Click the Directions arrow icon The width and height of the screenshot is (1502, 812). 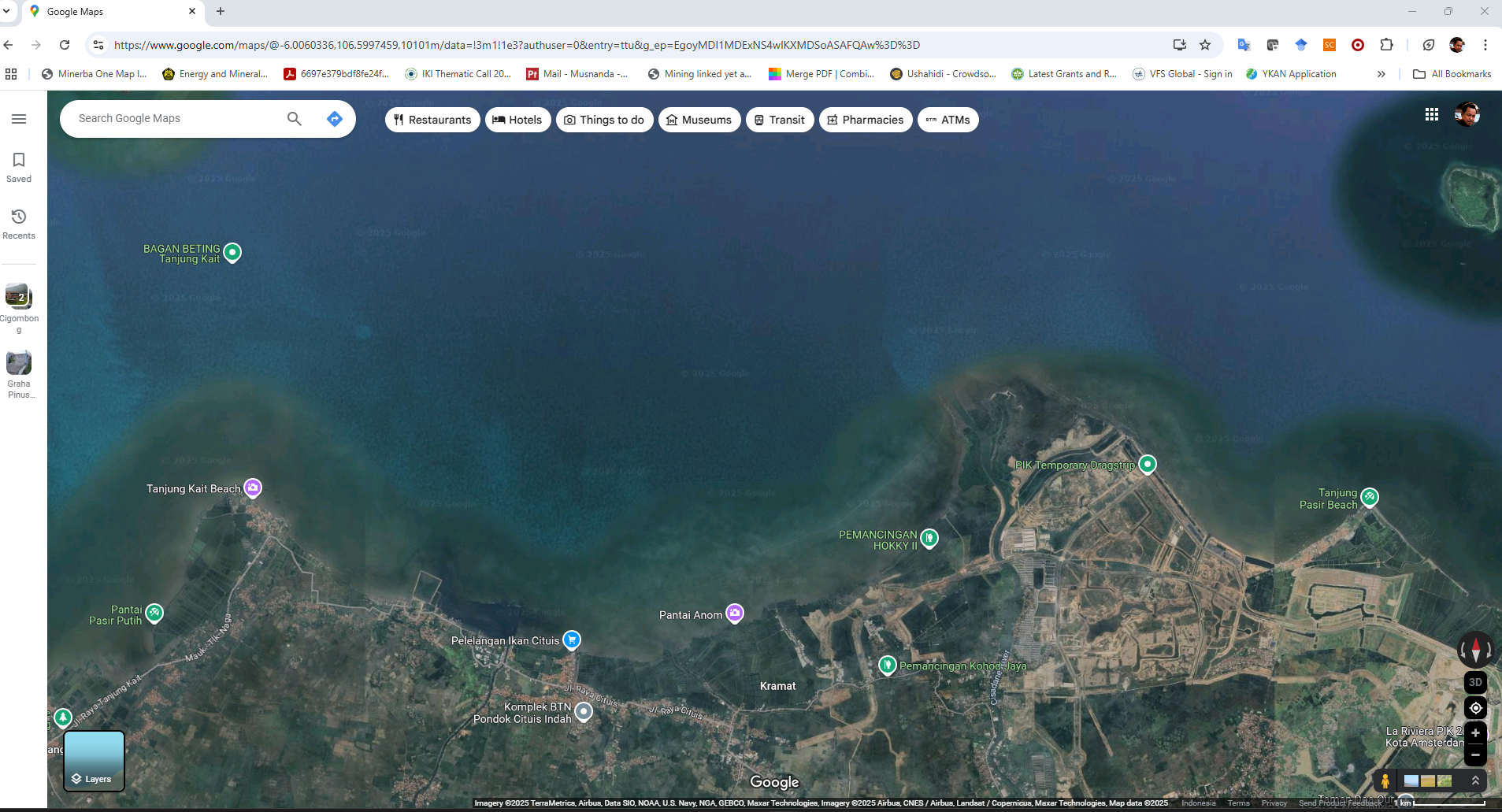(334, 119)
